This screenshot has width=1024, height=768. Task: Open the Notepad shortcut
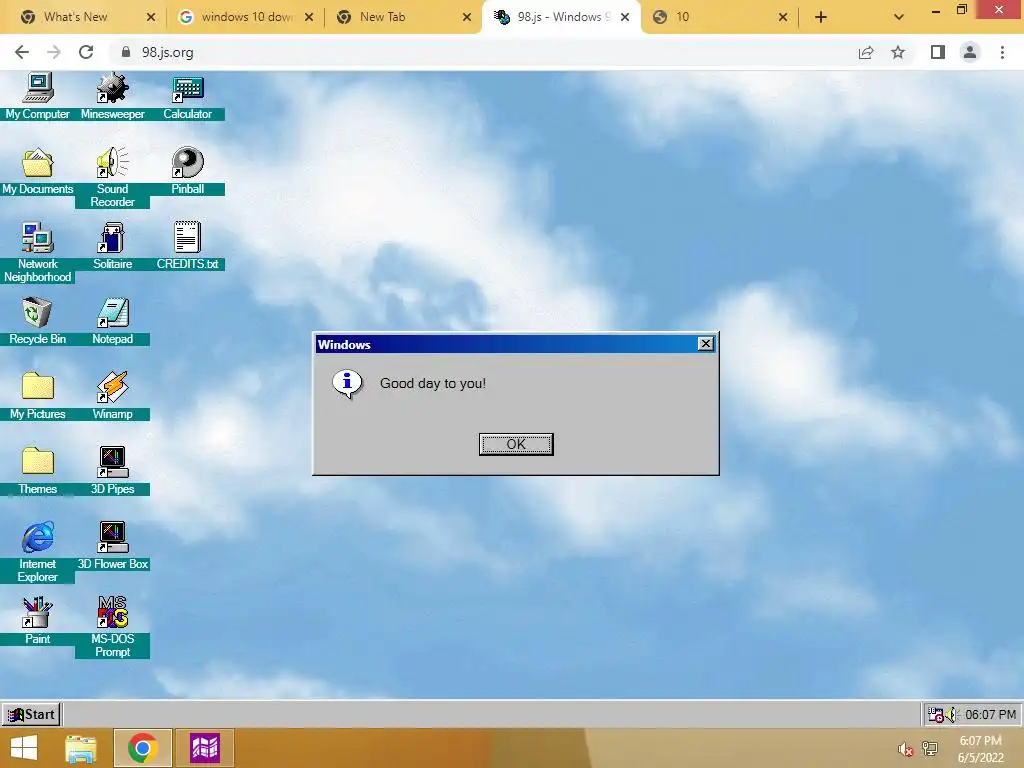[112, 322]
